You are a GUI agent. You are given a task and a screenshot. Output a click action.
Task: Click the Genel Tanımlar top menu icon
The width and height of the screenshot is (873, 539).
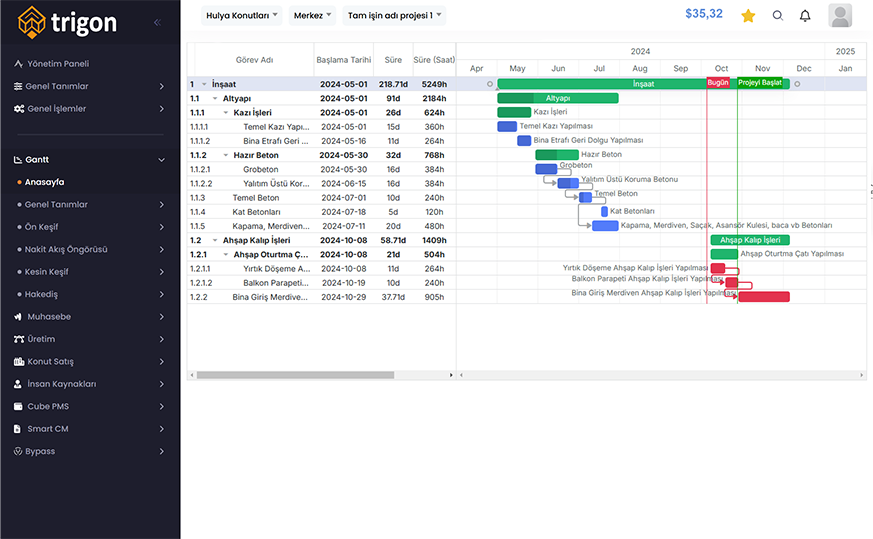18,86
